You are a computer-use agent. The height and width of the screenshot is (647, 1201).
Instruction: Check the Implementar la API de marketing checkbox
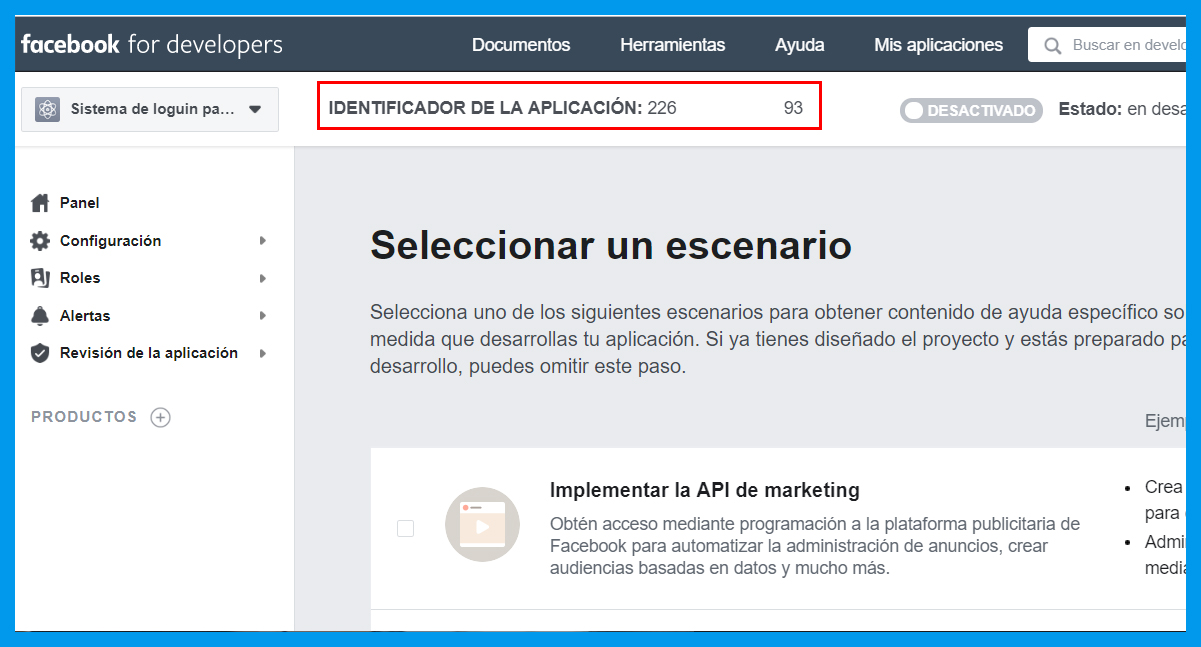[x=405, y=528]
